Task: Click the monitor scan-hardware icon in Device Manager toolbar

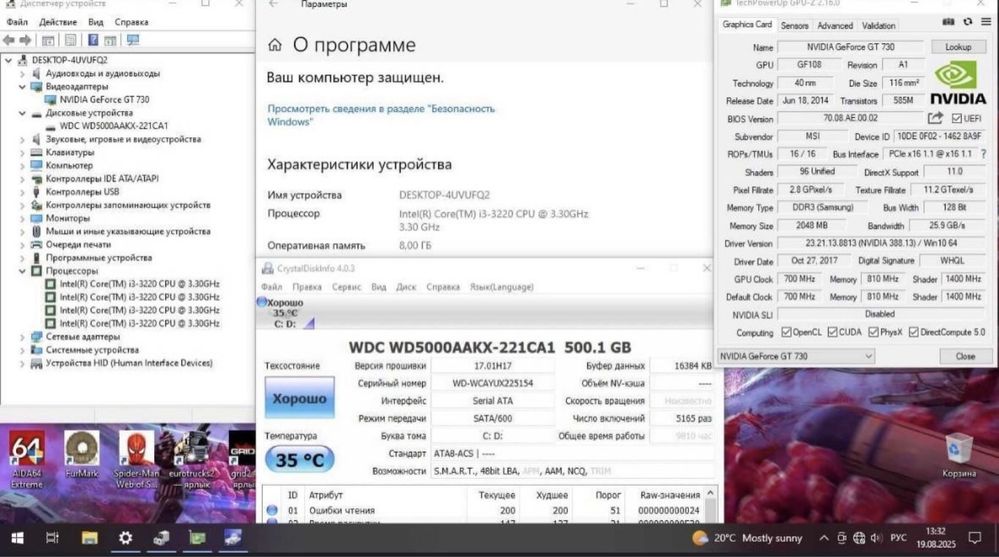Action: coord(133,40)
